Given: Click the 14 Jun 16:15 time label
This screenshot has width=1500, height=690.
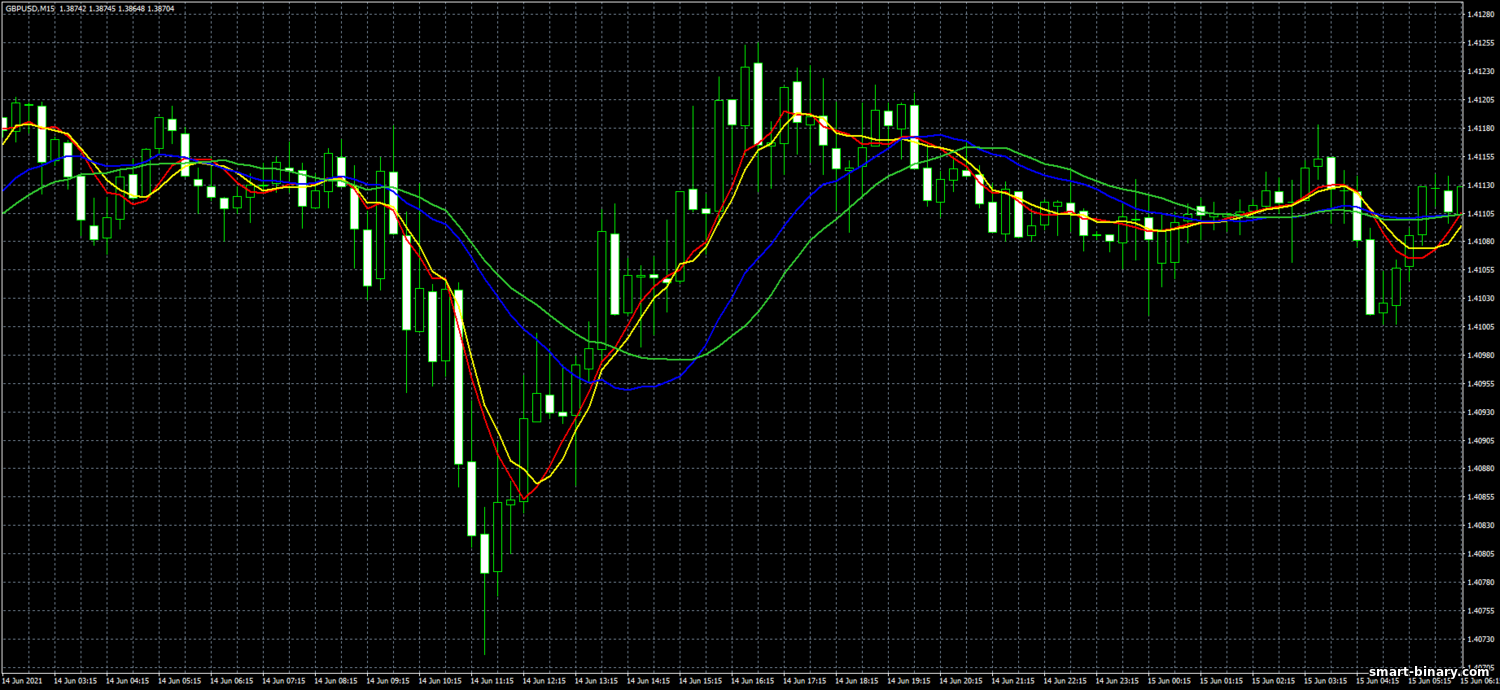Looking at the screenshot, I should [752, 680].
